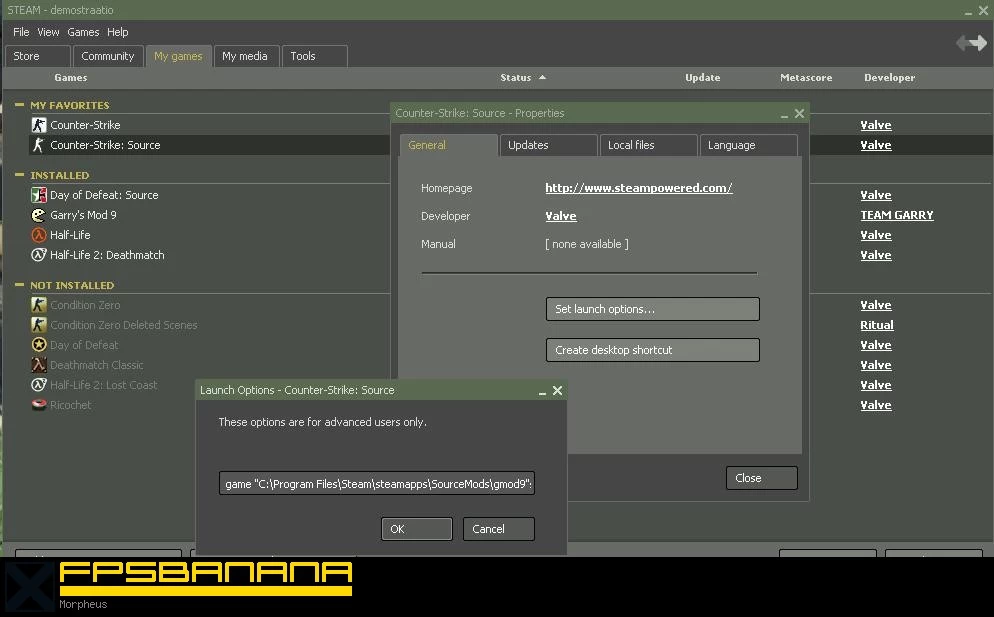Click the Create desktop shortcut button
This screenshot has width=994, height=617.
point(652,350)
